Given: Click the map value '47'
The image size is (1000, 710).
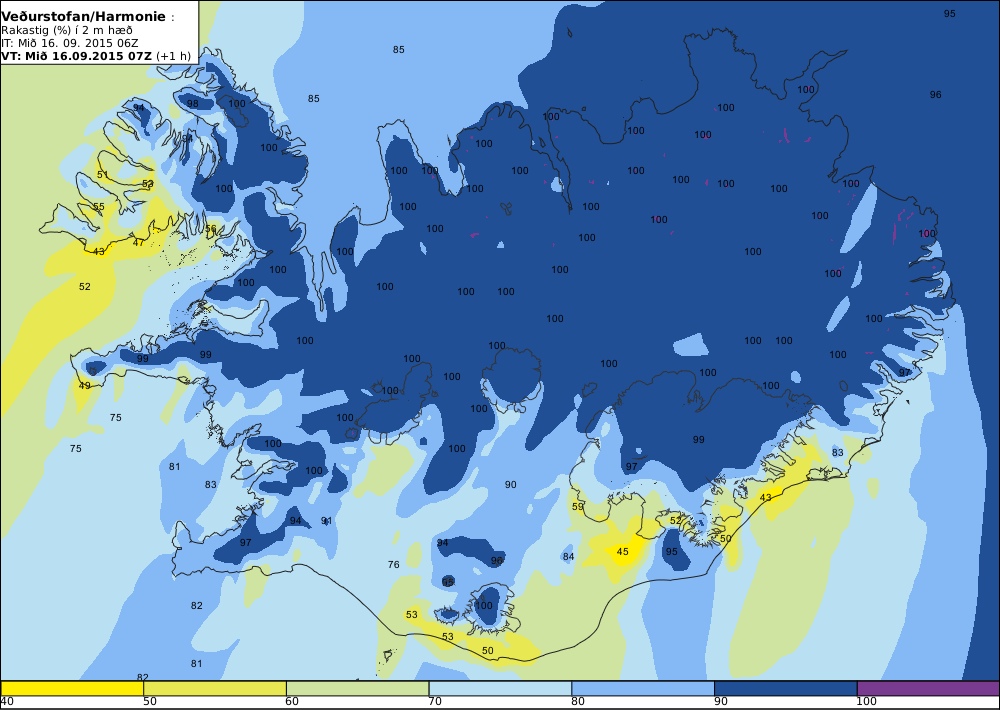Looking at the screenshot, I should coord(138,242).
